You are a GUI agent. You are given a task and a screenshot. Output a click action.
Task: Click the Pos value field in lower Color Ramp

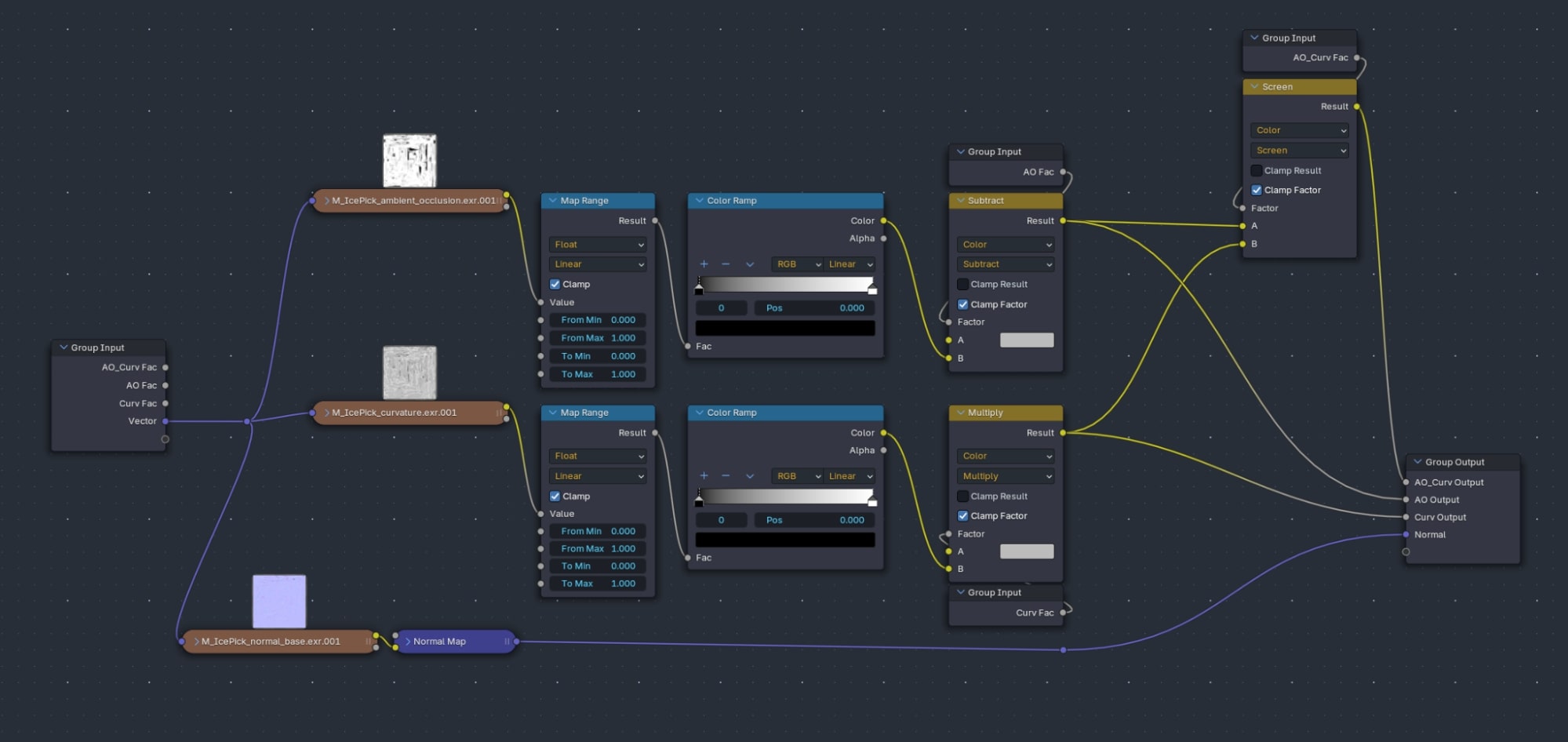(x=814, y=520)
